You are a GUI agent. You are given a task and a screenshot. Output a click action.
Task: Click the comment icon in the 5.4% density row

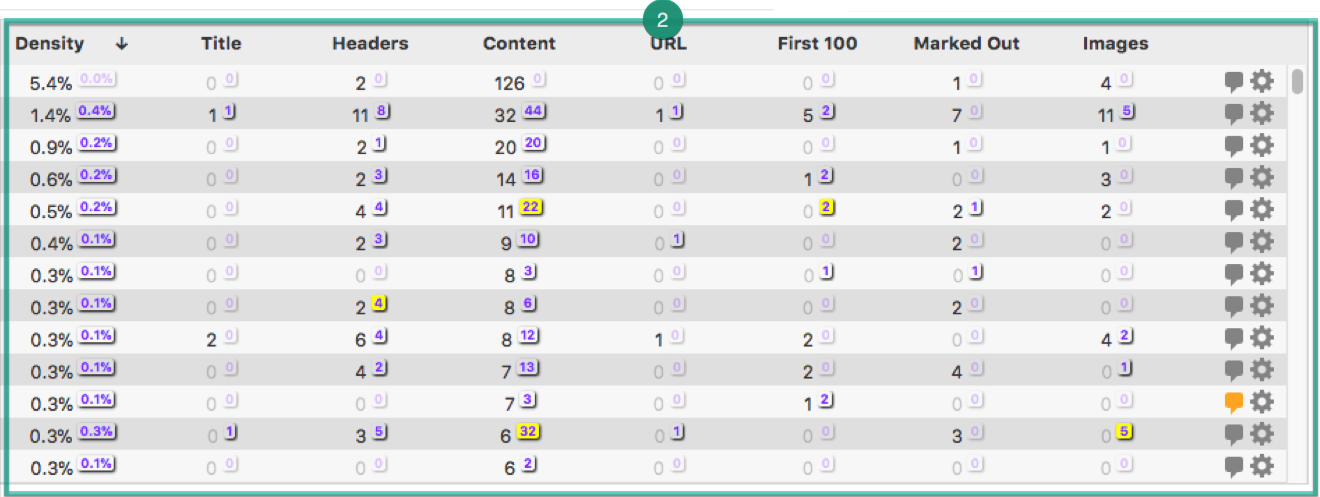(1234, 82)
